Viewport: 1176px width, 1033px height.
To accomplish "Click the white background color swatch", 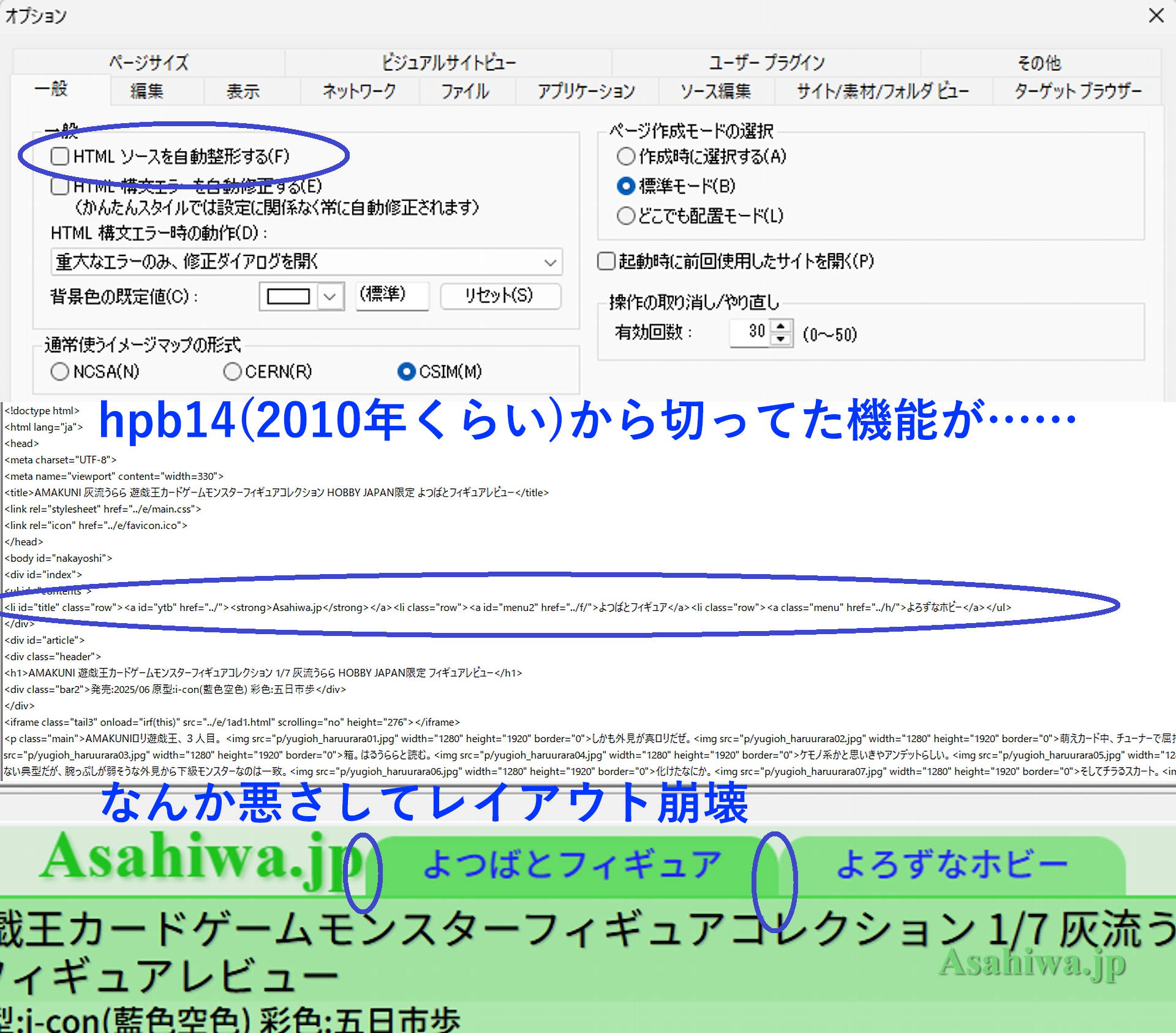I will 288,297.
